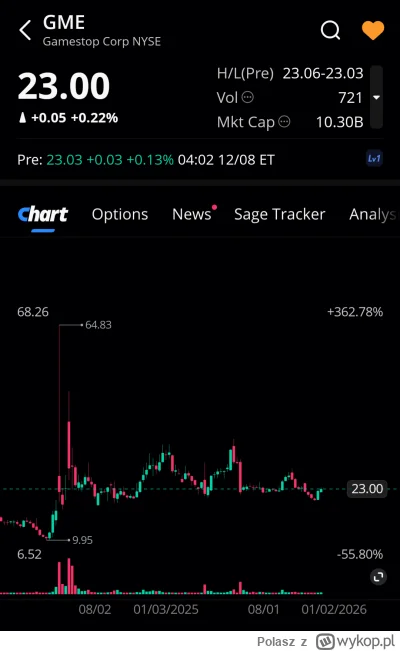Screen dimensions: 400x651
Task: Tap the 23.00 current price label on chart
Action: [x=367, y=489]
